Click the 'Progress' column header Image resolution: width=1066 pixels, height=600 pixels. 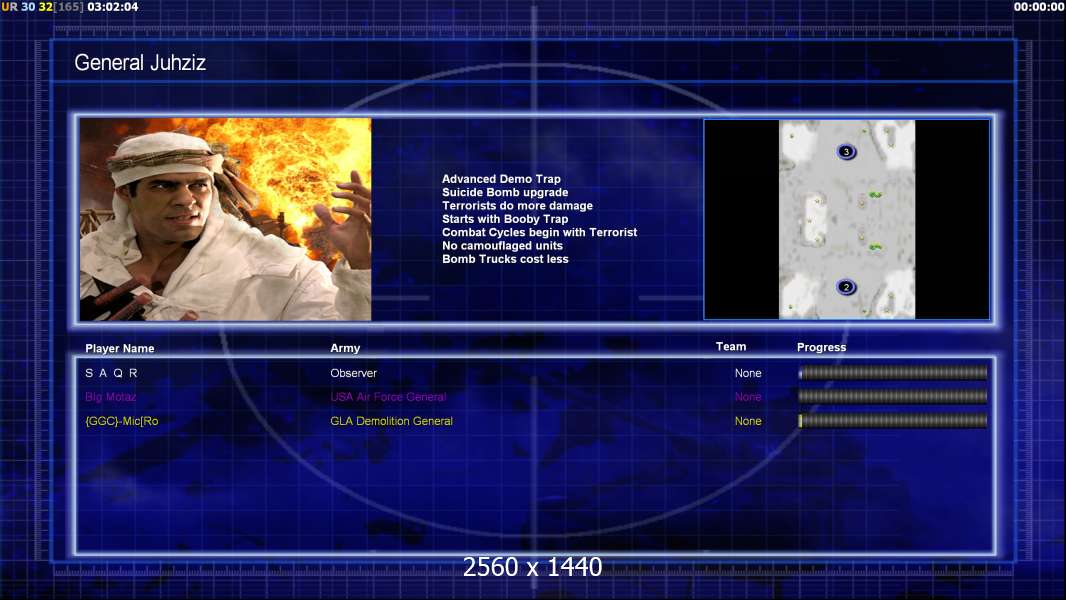821,347
